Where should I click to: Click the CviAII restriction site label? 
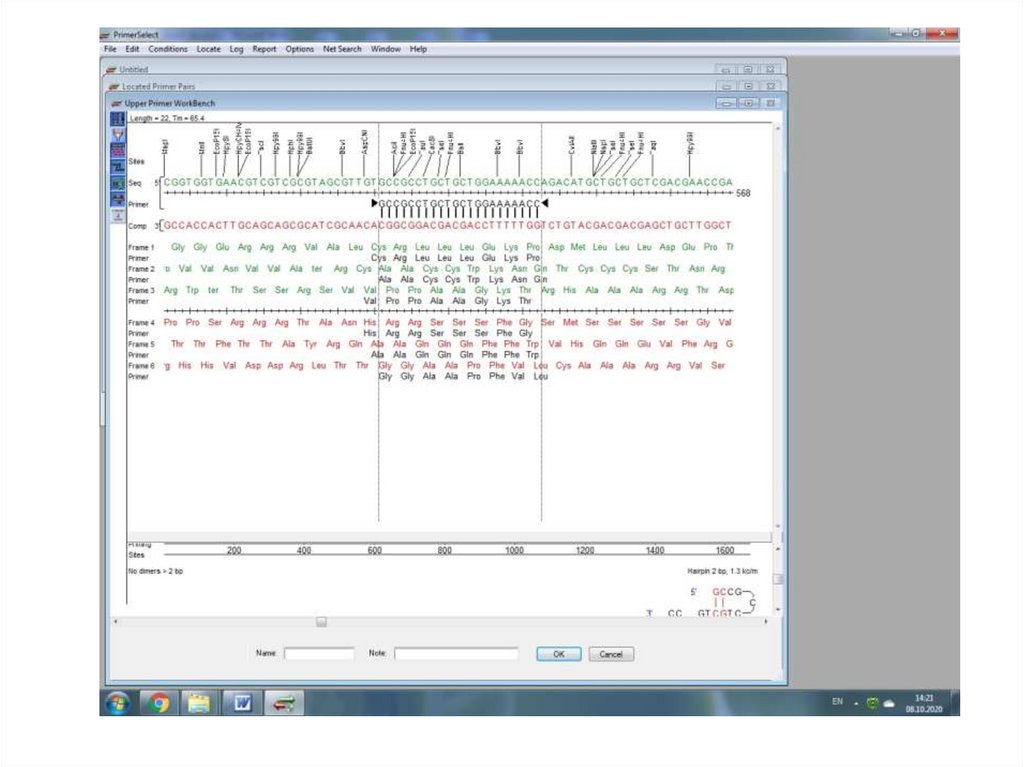tap(571, 144)
